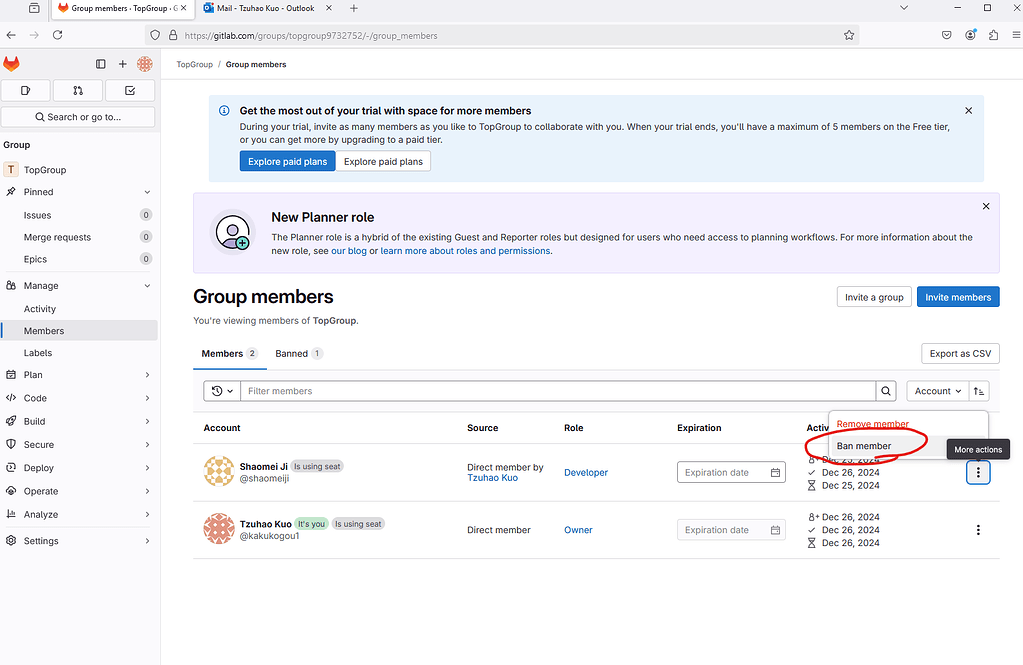The image size is (1023, 665).
Task: Open the Create new plus icon
Action: coord(122,63)
